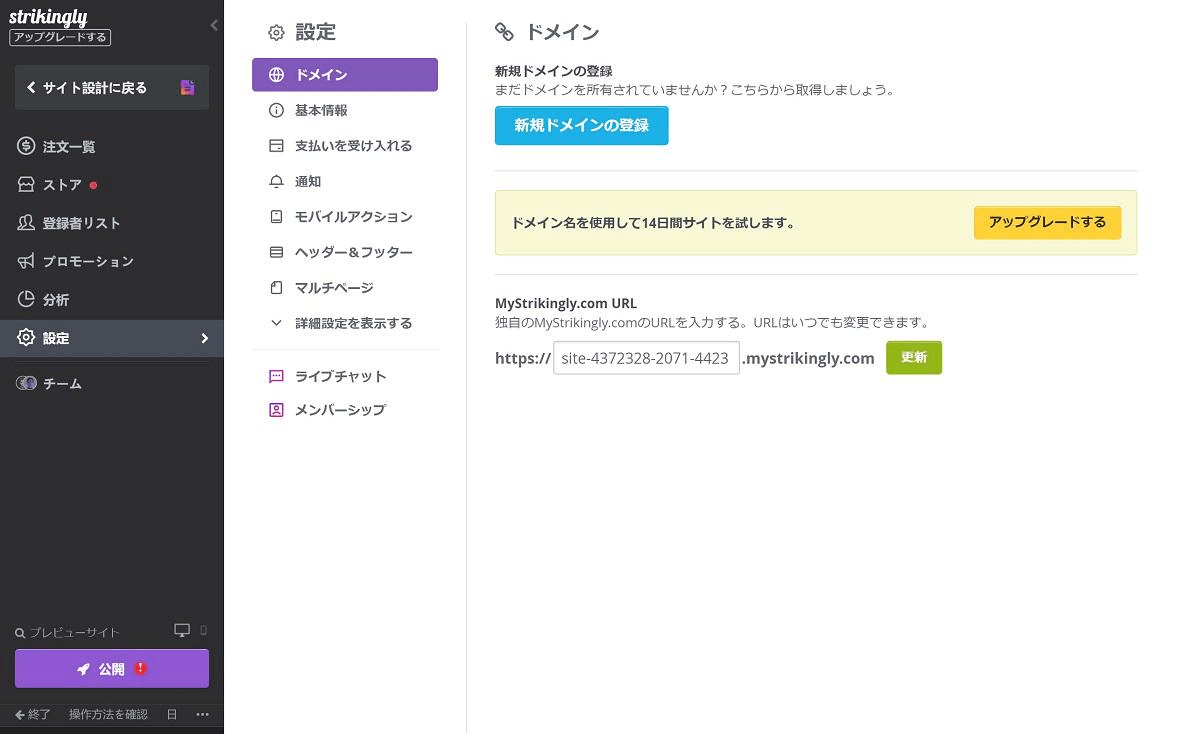Image resolution: width=1200 pixels, height=734 pixels.
Task: Select the ドメイン globe icon in settings menu
Action: [x=276, y=74]
